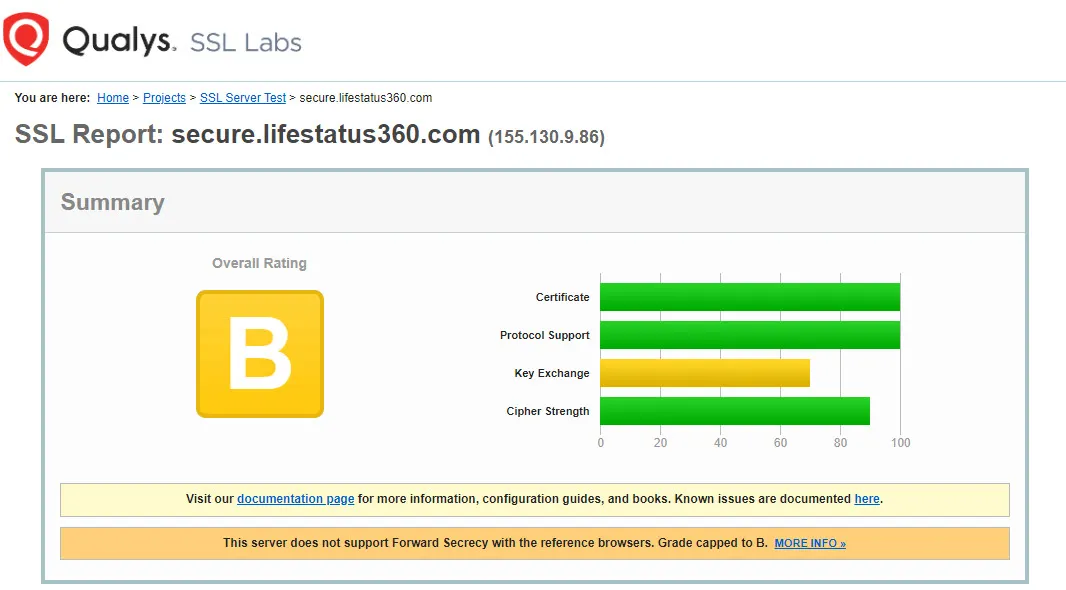Click the Certificate chart label

tap(562, 297)
